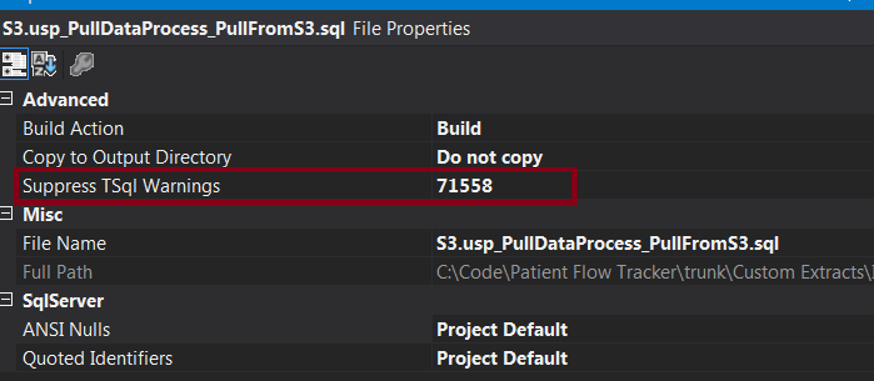The width and height of the screenshot is (874, 381).
Task: Collapse the SqlServer section
Action: tap(6, 300)
